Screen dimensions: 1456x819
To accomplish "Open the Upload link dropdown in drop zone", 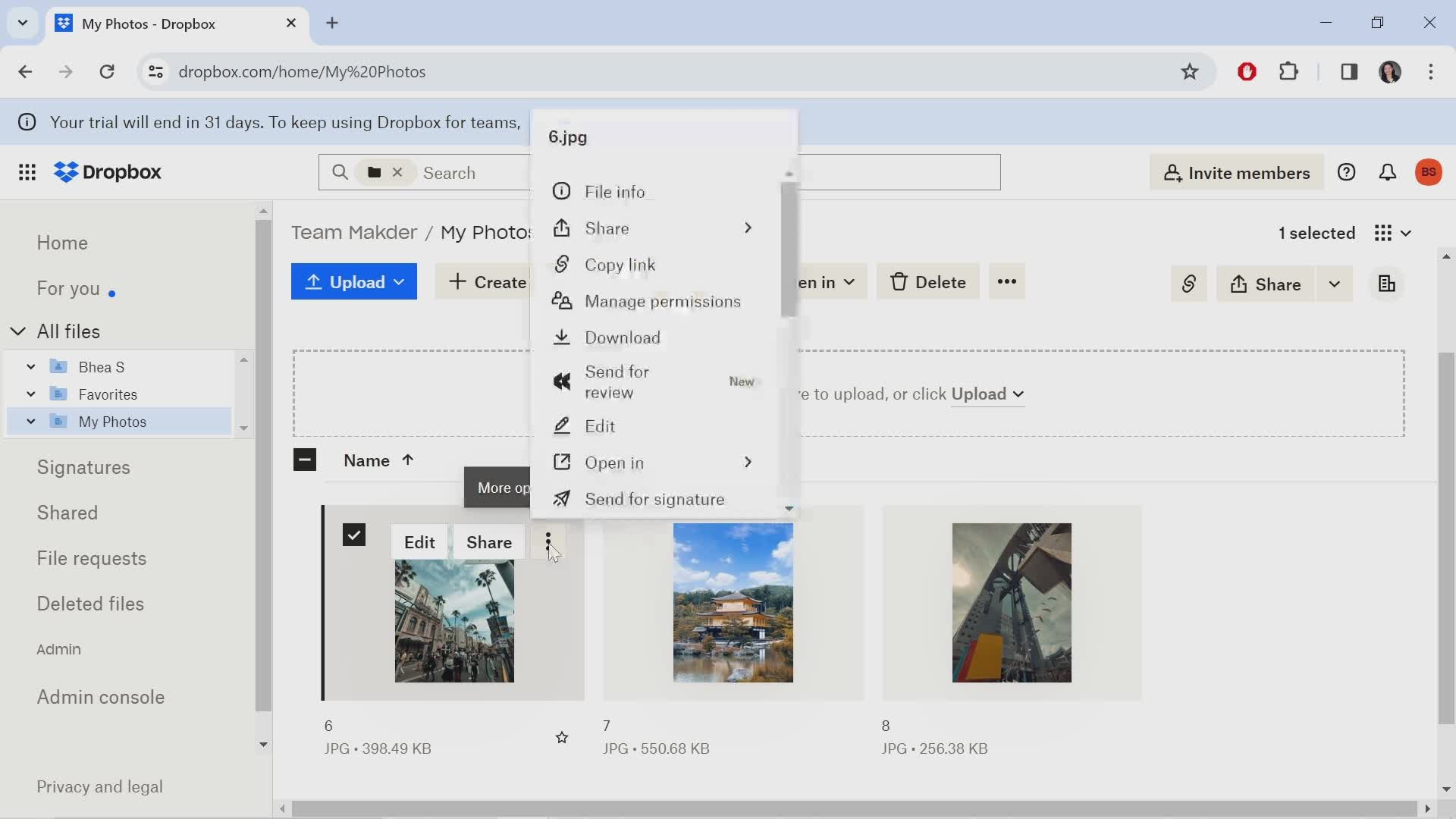I will (988, 394).
